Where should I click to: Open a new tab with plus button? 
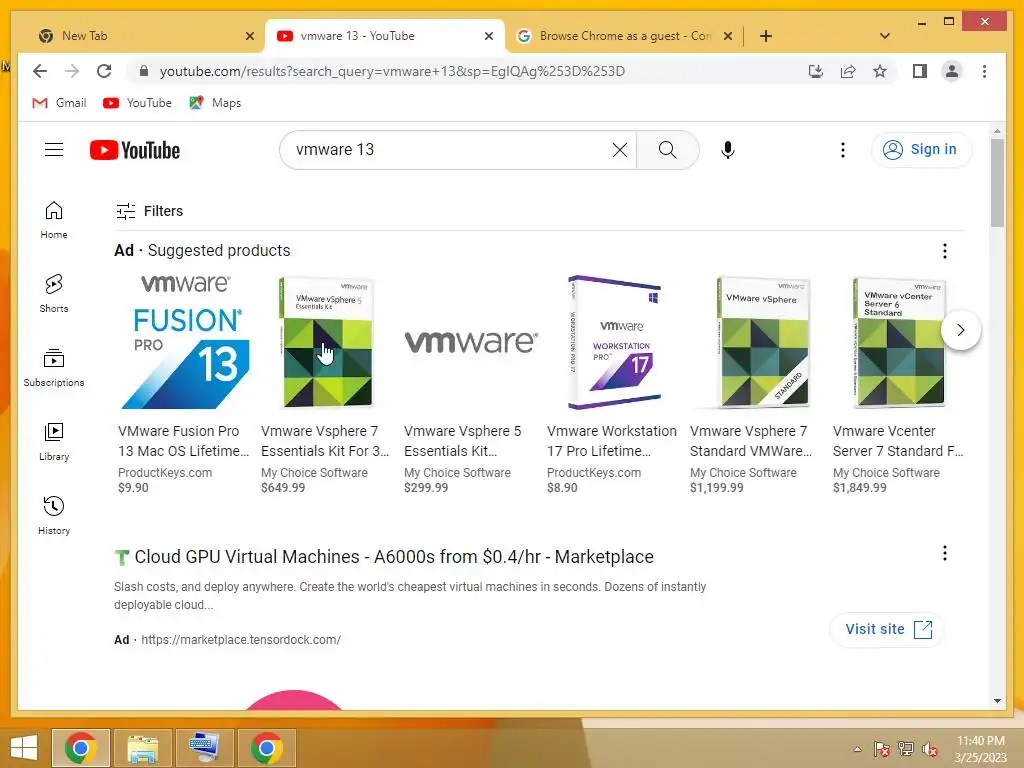[x=766, y=36]
